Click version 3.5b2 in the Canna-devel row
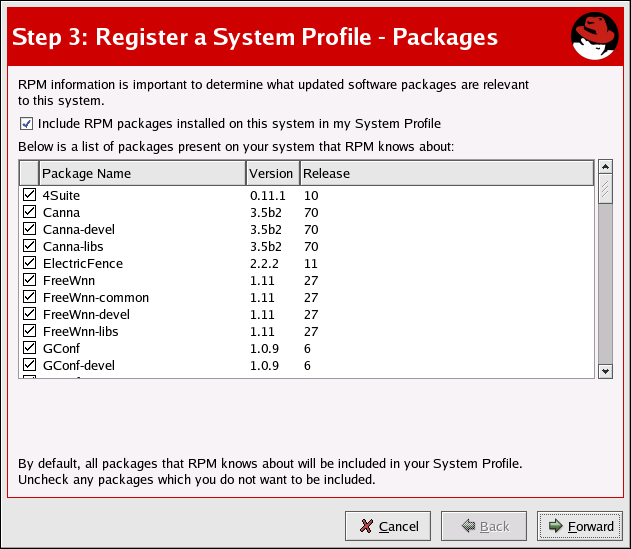631x549 pixels. (x=266, y=229)
